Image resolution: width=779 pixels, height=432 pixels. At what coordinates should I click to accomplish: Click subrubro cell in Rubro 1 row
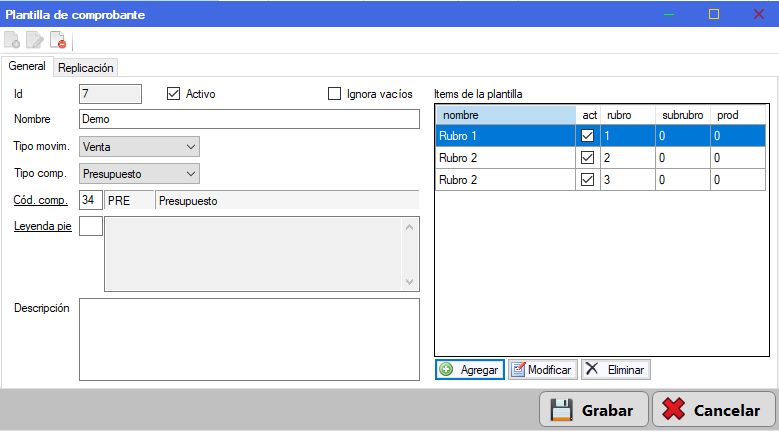[x=683, y=136]
